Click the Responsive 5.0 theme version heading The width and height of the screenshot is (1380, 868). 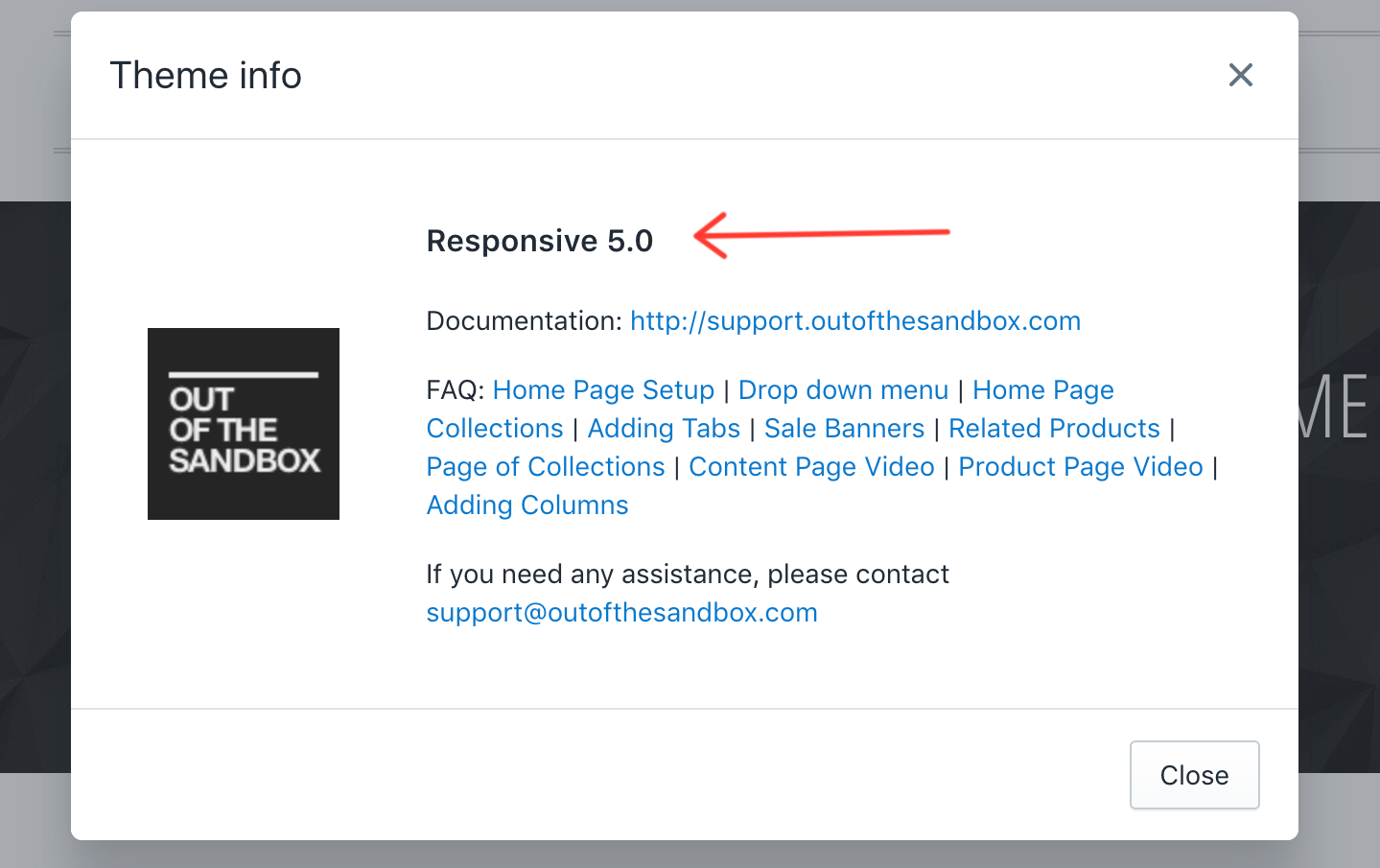(x=539, y=241)
